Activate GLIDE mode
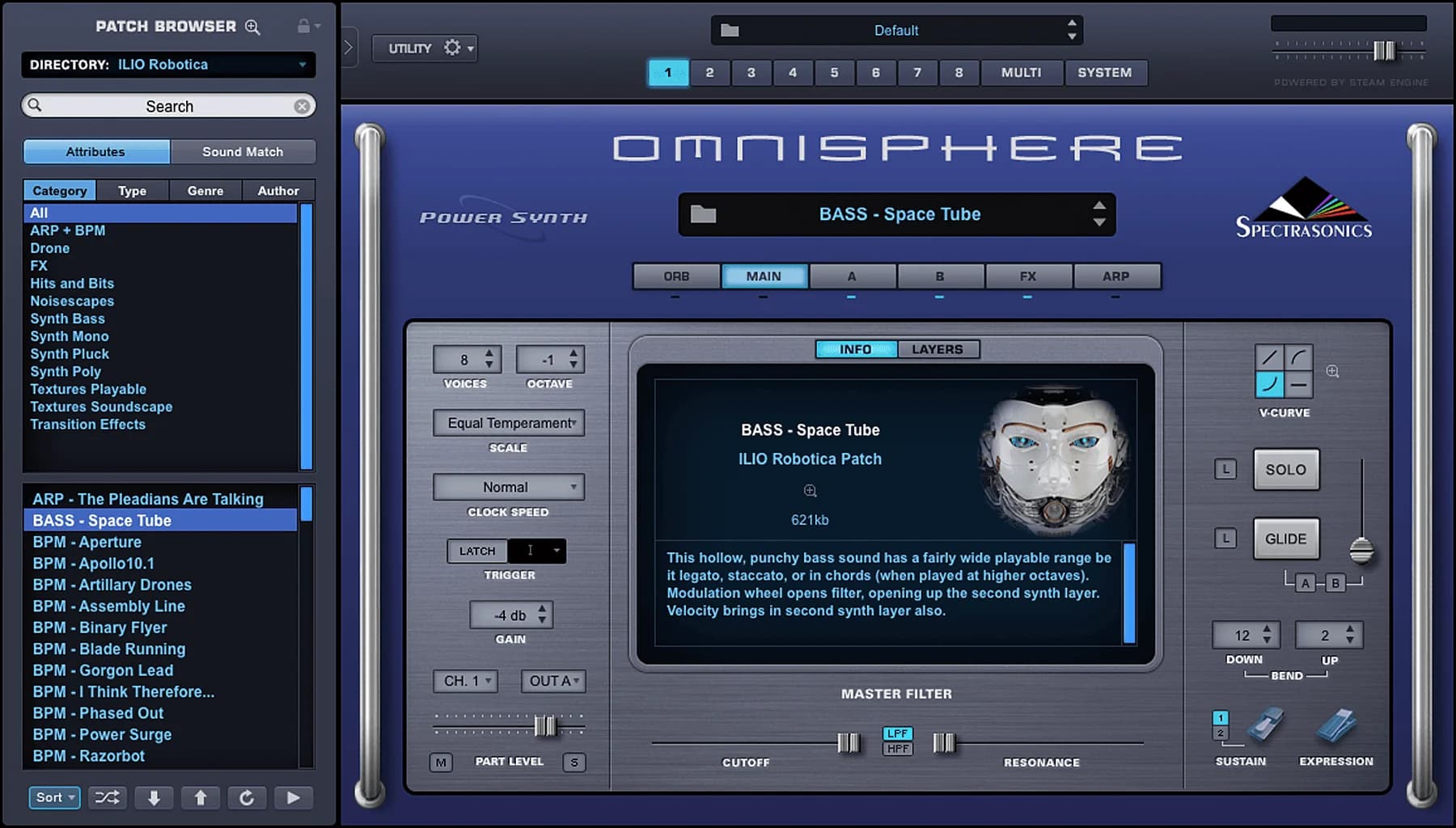 [x=1286, y=538]
